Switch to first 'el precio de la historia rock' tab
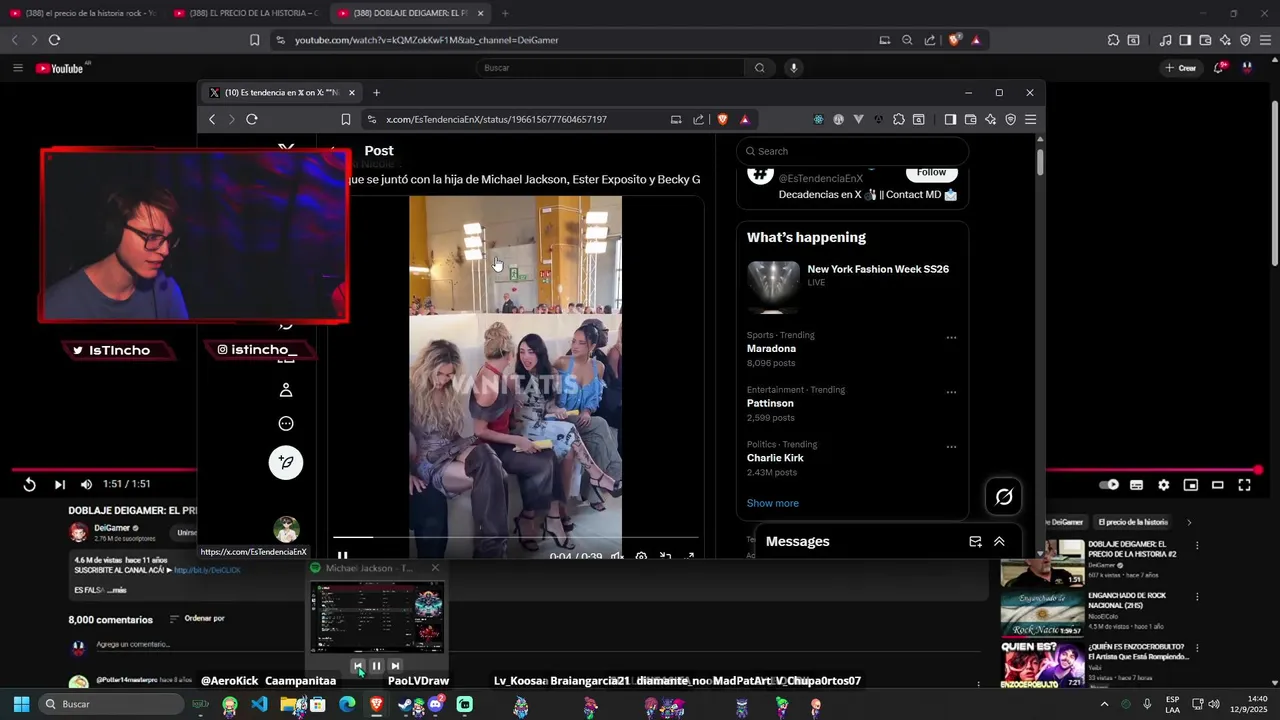The width and height of the screenshot is (1280, 720). (83, 13)
